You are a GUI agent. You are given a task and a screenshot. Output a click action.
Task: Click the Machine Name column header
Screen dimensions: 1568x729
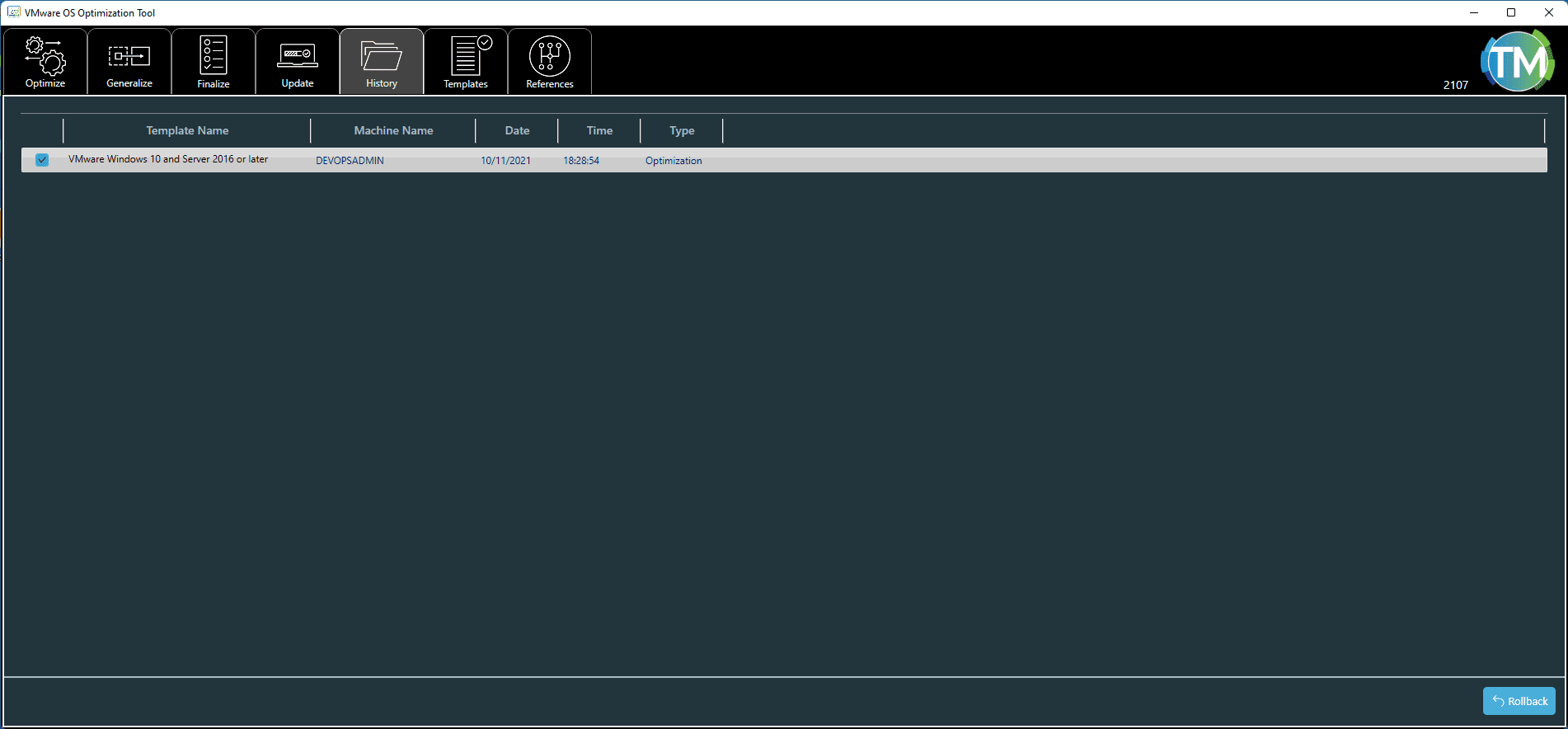pos(393,130)
